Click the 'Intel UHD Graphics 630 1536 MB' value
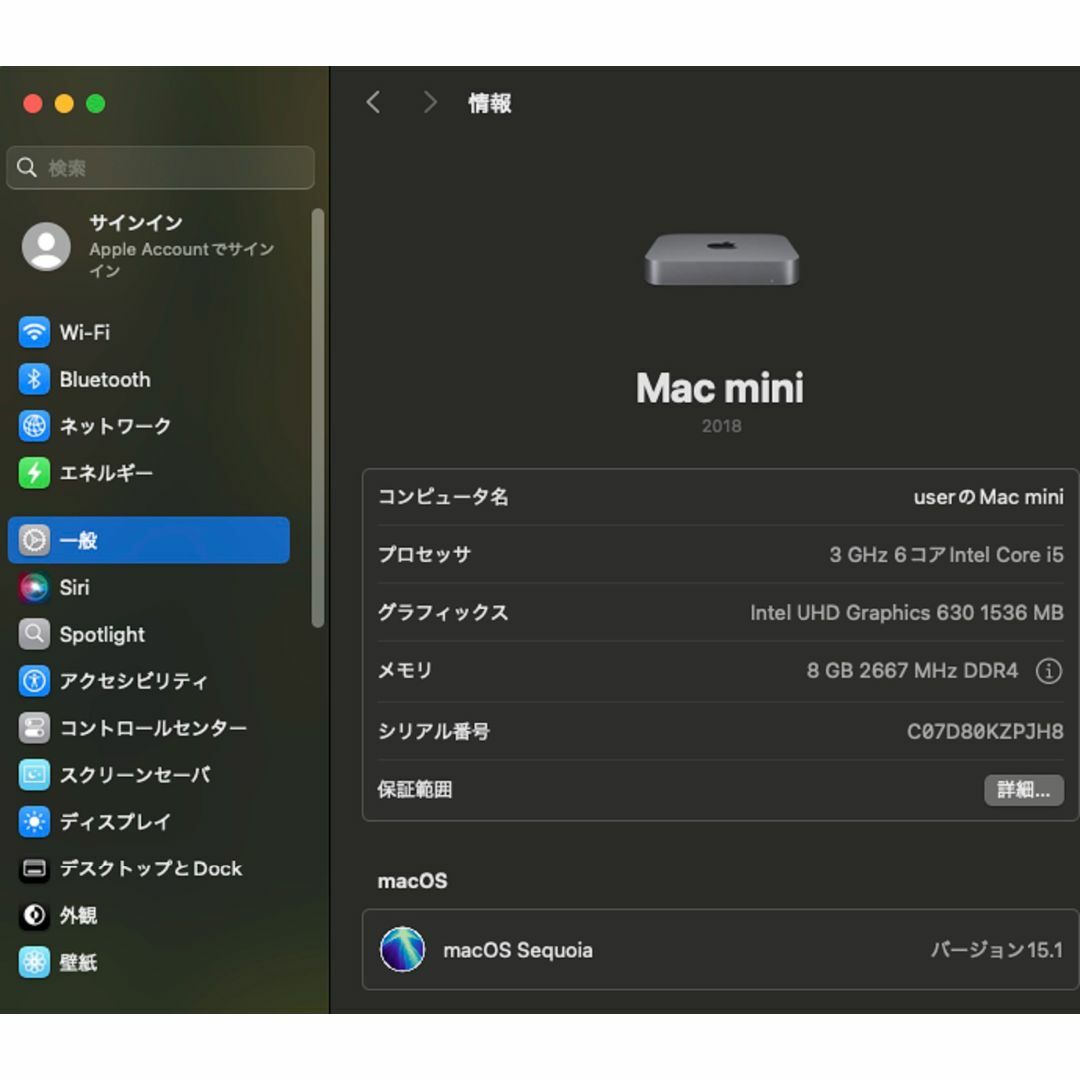The height and width of the screenshot is (1080, 1080). click(906, 612)
